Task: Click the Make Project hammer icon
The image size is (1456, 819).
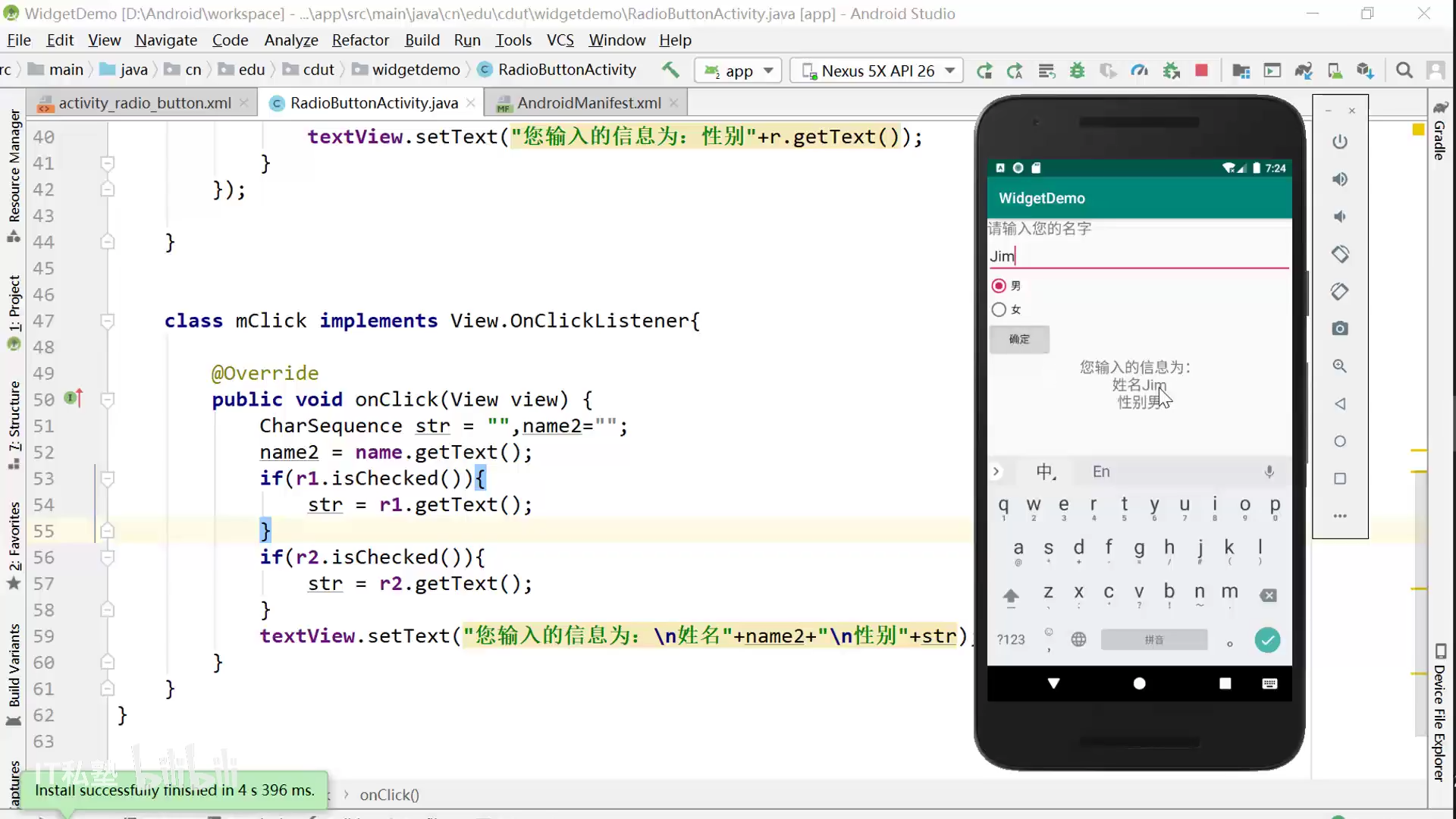Action: click(670, 71)
